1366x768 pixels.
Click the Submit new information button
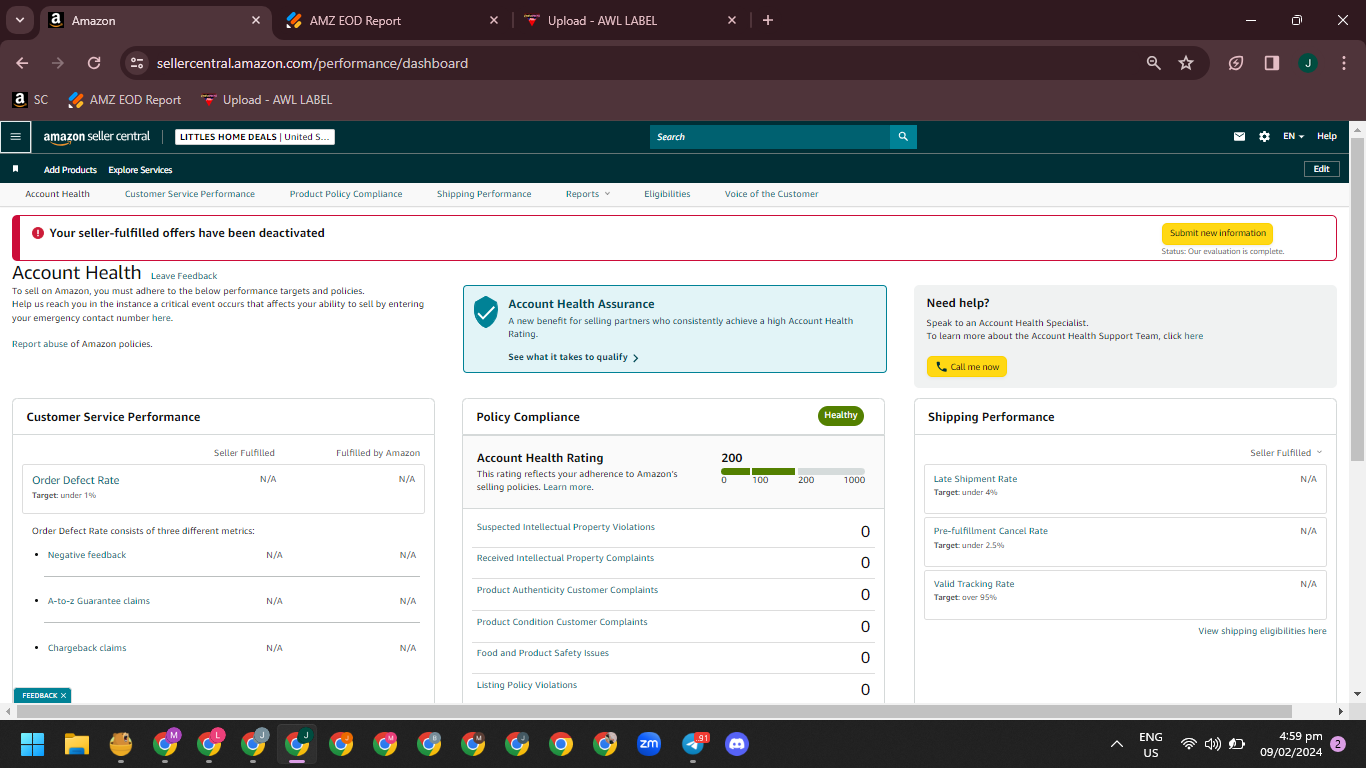1217,233
